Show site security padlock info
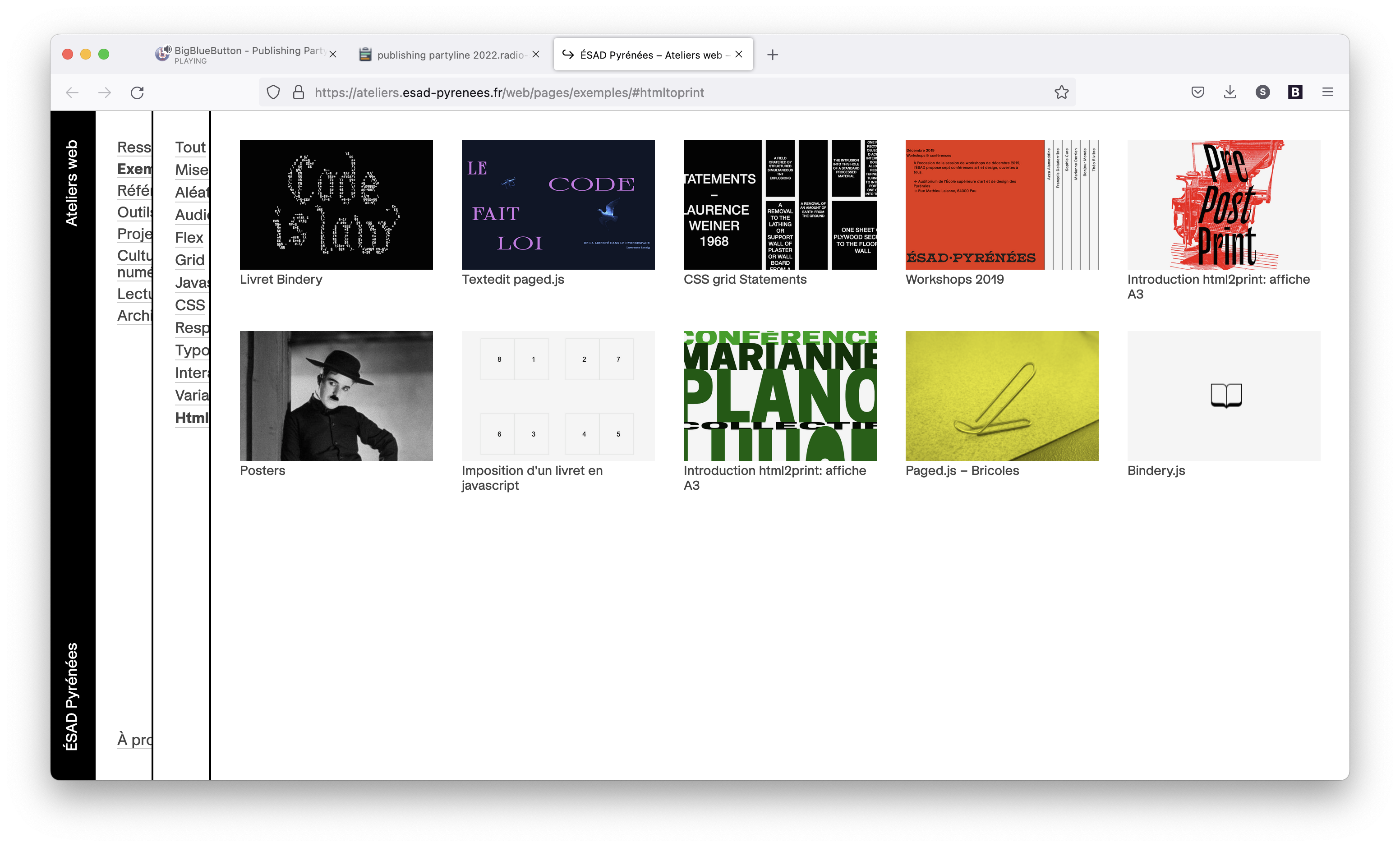The height and width of the screenshot is (847, 1400). [x=298, y=92]
